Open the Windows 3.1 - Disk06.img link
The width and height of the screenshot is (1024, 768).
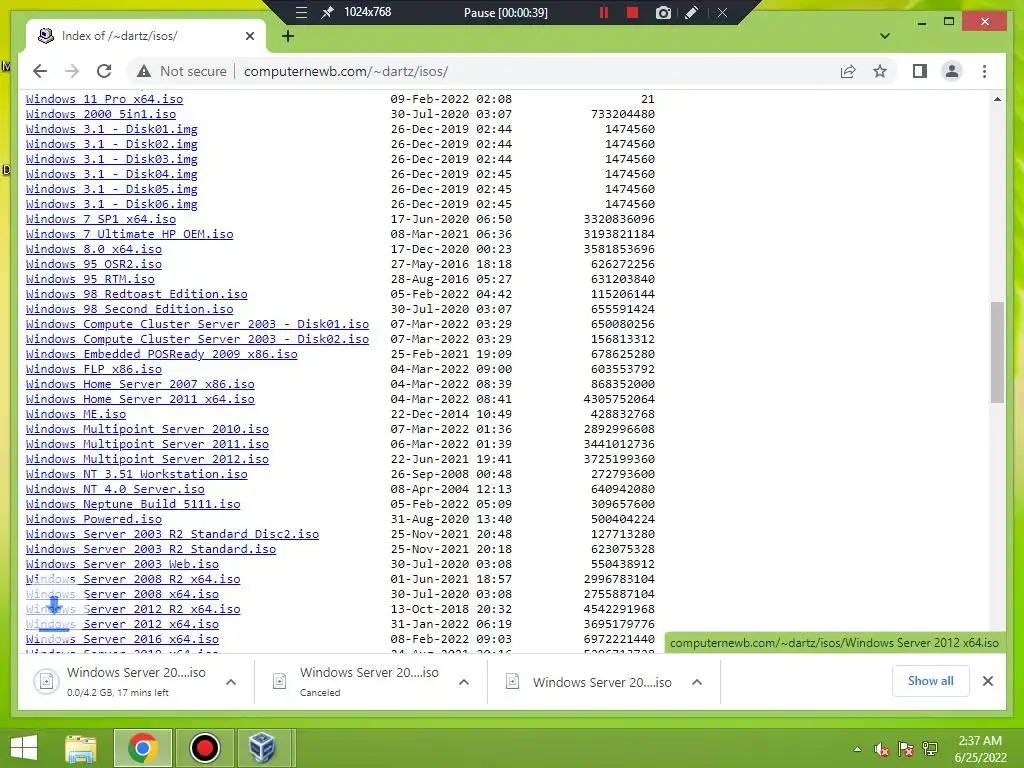(112, 204)
